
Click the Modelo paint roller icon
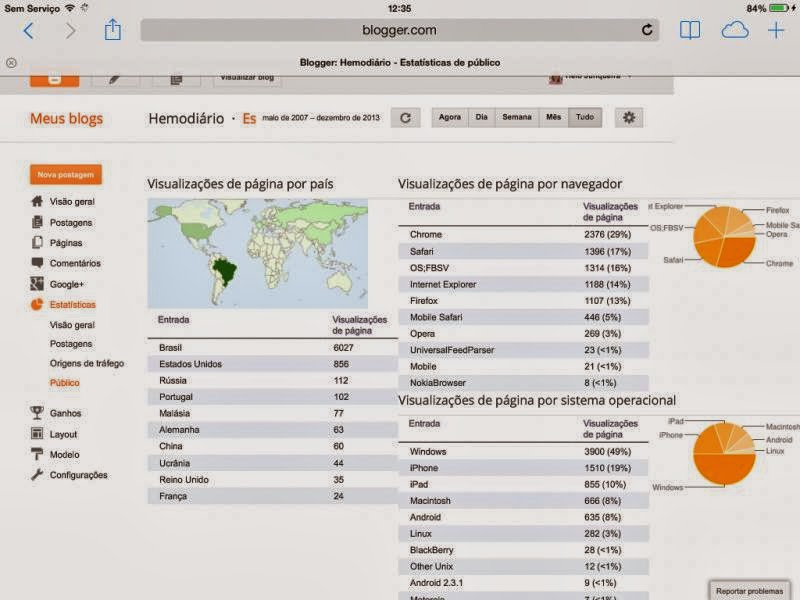point(37,454)
